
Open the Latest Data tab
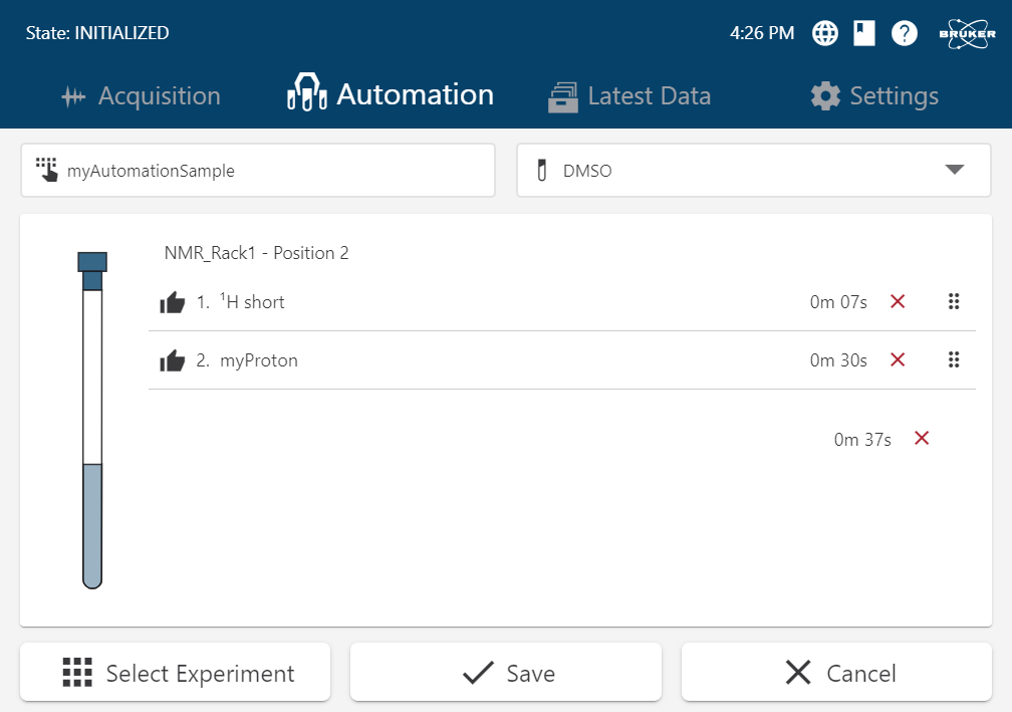(x=629, y=96)
